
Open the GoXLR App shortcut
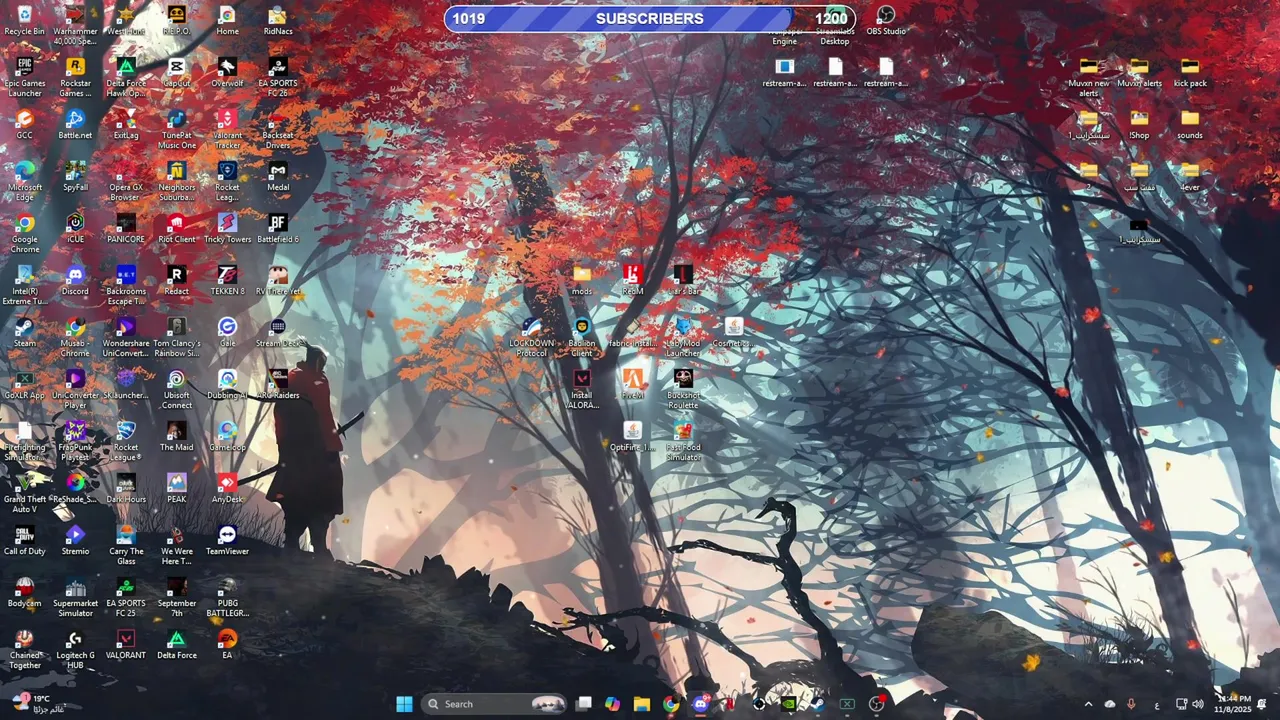point(24,384)
